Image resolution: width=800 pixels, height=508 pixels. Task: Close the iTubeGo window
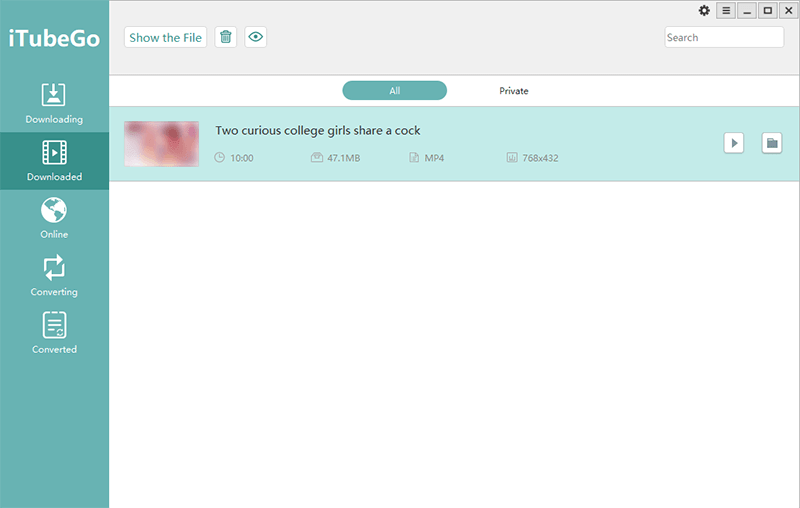[x=788, y=10]
